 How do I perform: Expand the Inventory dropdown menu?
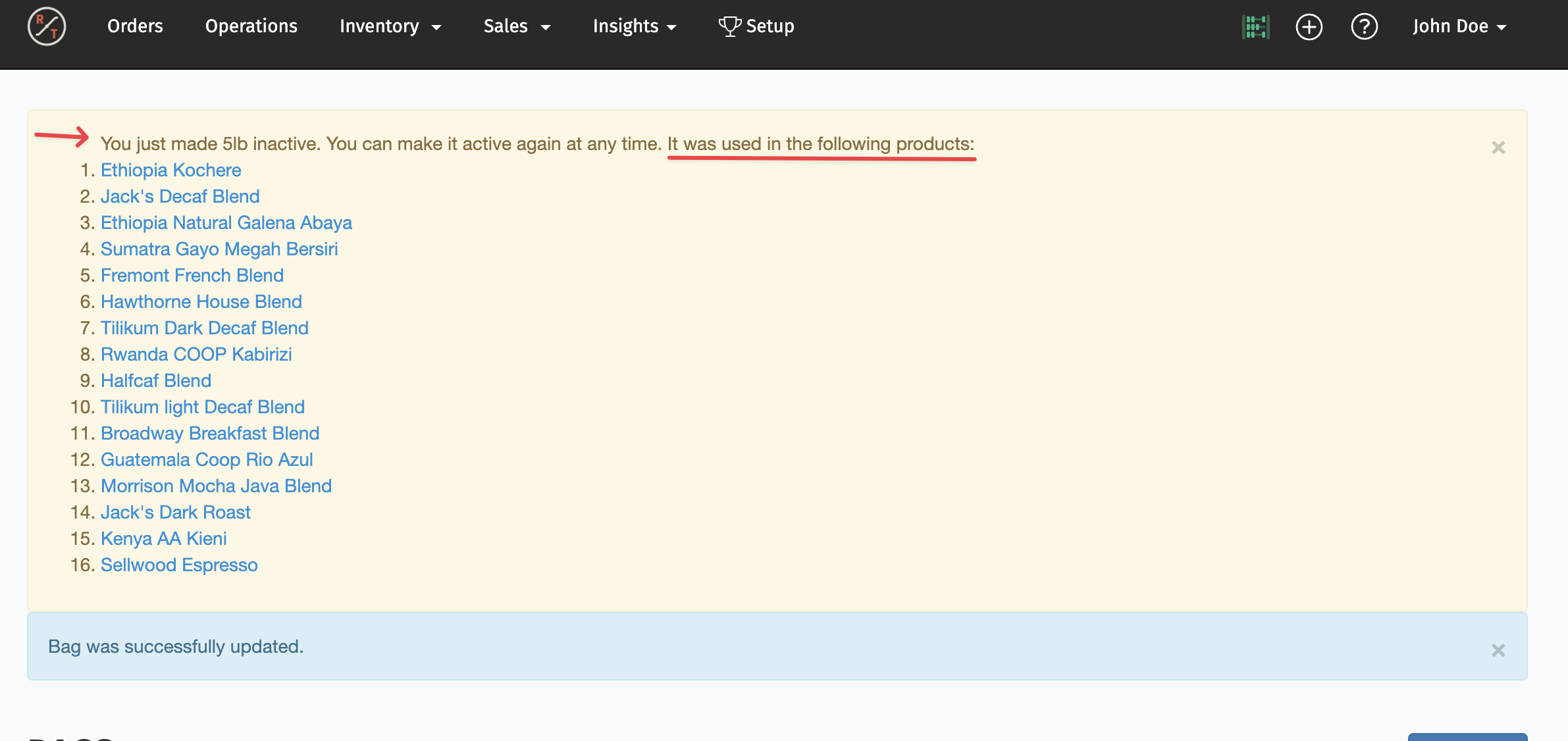coord(390,26)
